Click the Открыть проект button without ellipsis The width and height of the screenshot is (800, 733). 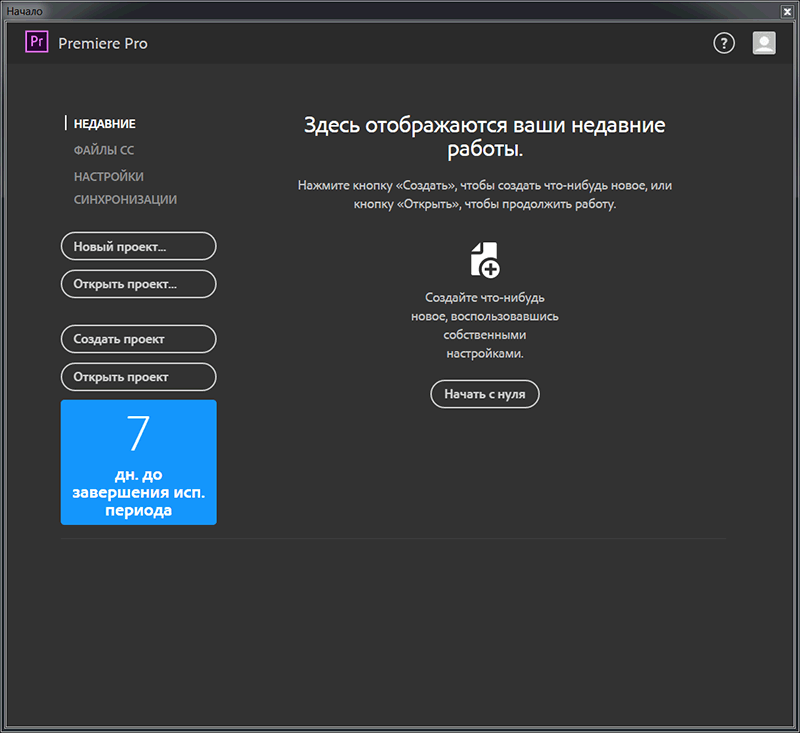coord(138,377)
